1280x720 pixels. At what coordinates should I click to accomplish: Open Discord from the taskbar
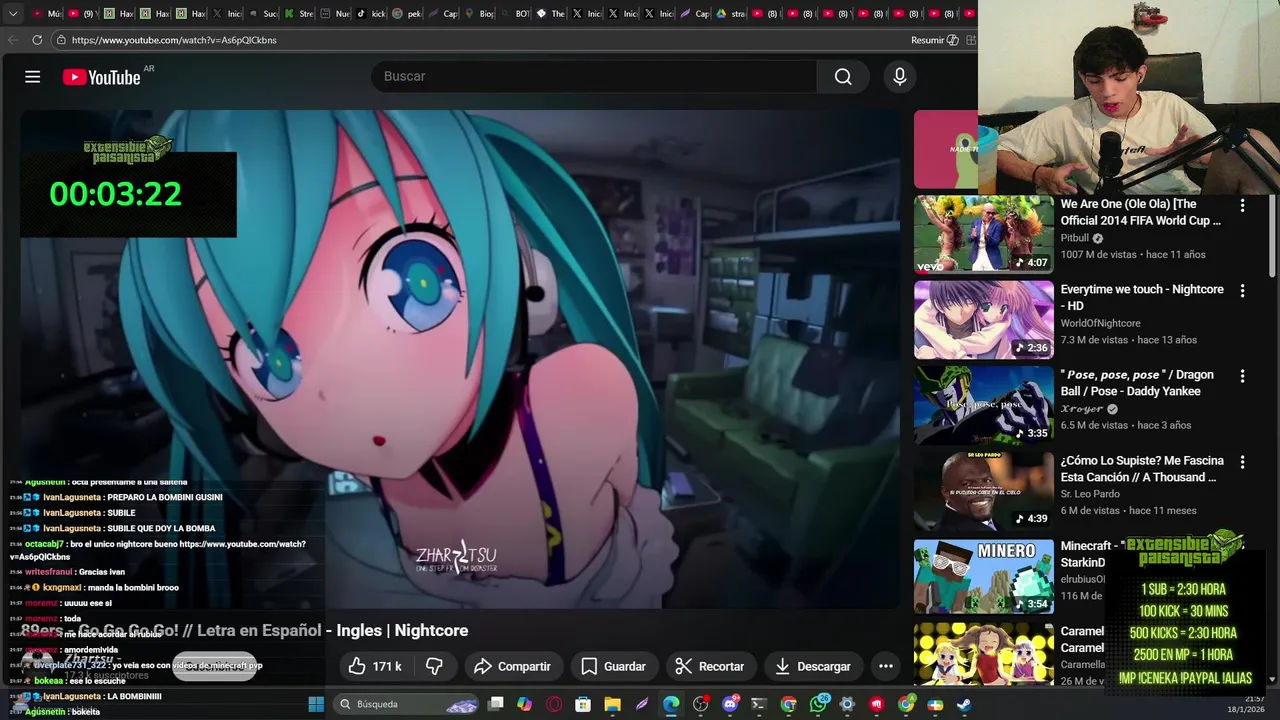tap(730, 704)
